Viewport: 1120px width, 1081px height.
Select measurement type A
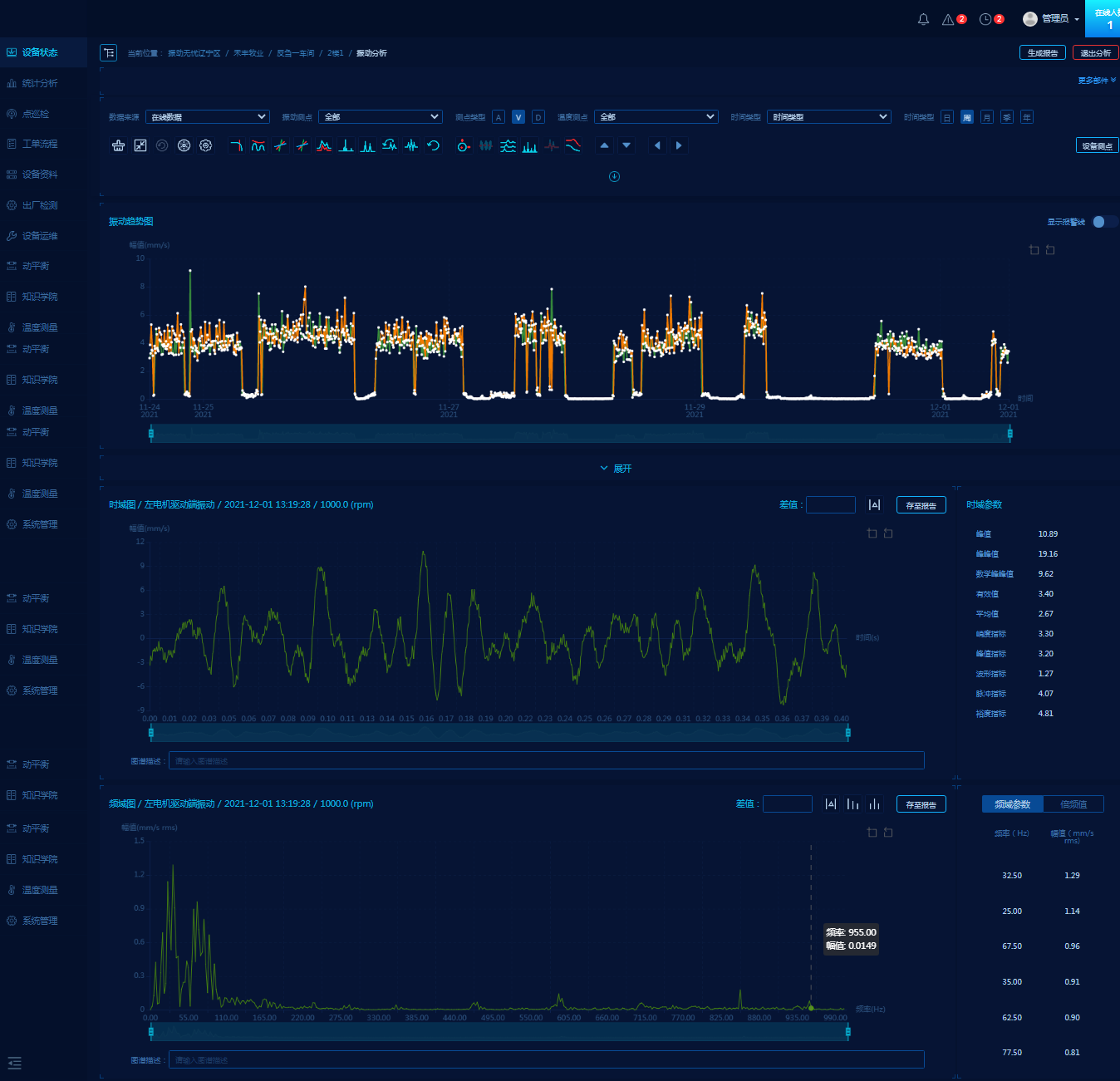(x=499, y=117)
